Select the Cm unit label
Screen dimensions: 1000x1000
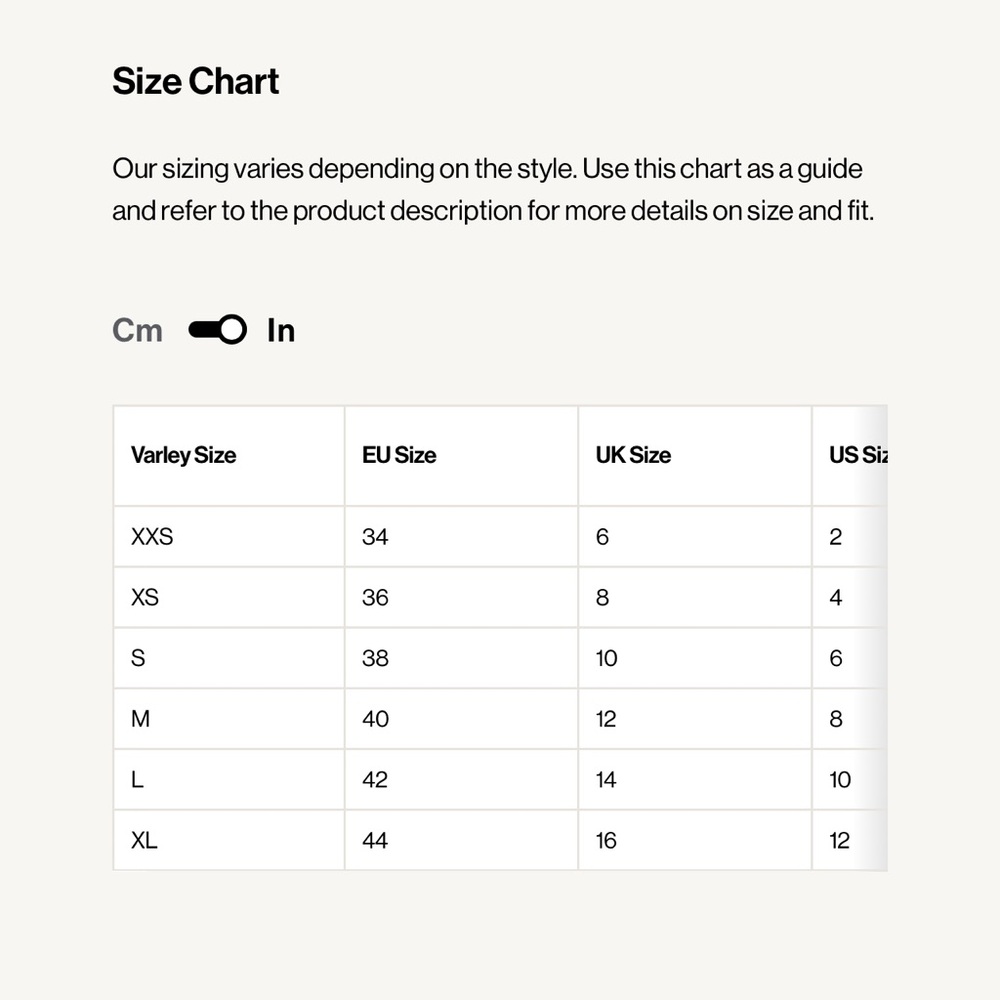(x=137, y=330)
